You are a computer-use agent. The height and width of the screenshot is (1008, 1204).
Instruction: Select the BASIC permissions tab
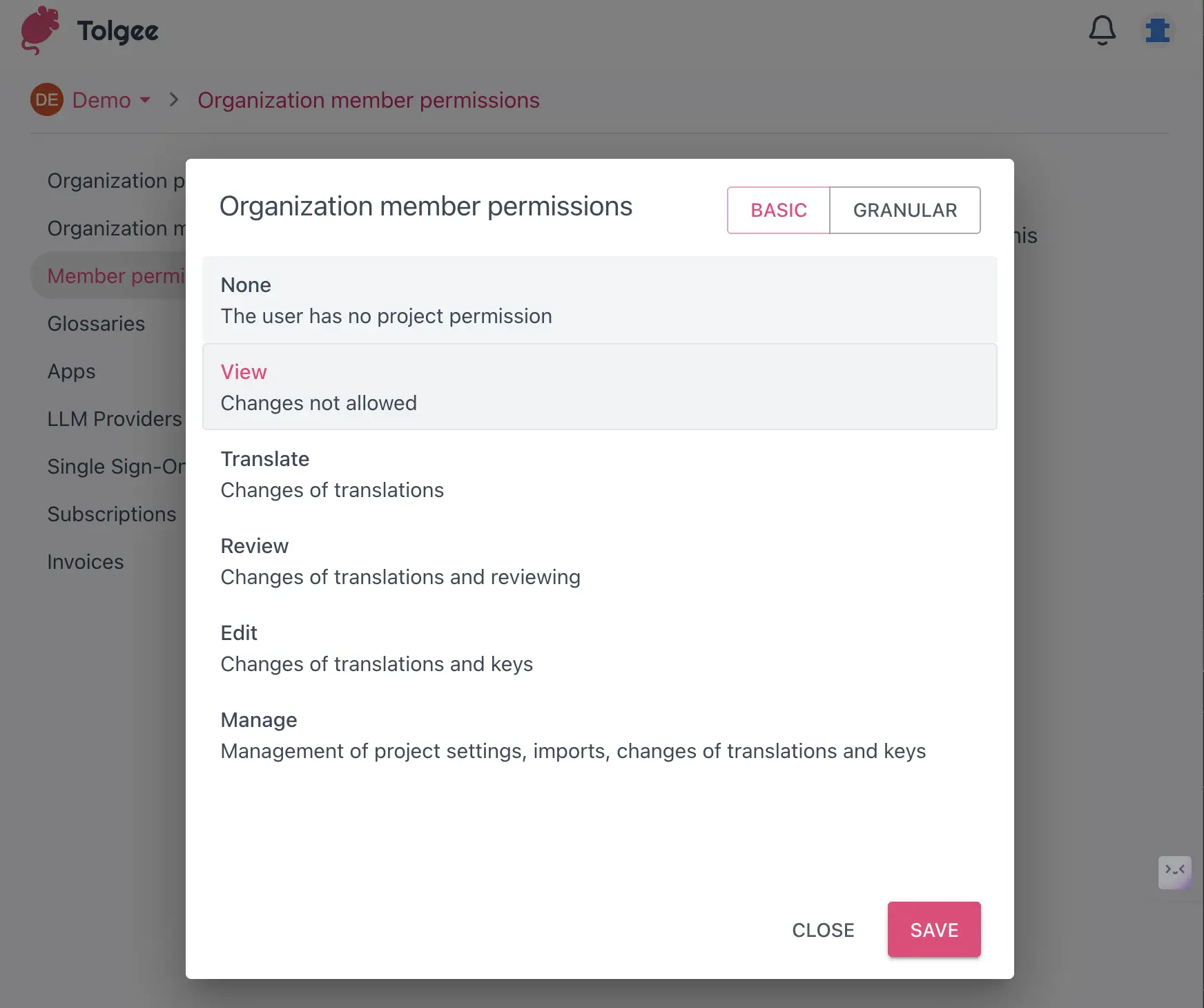click(x=779, y=210)
